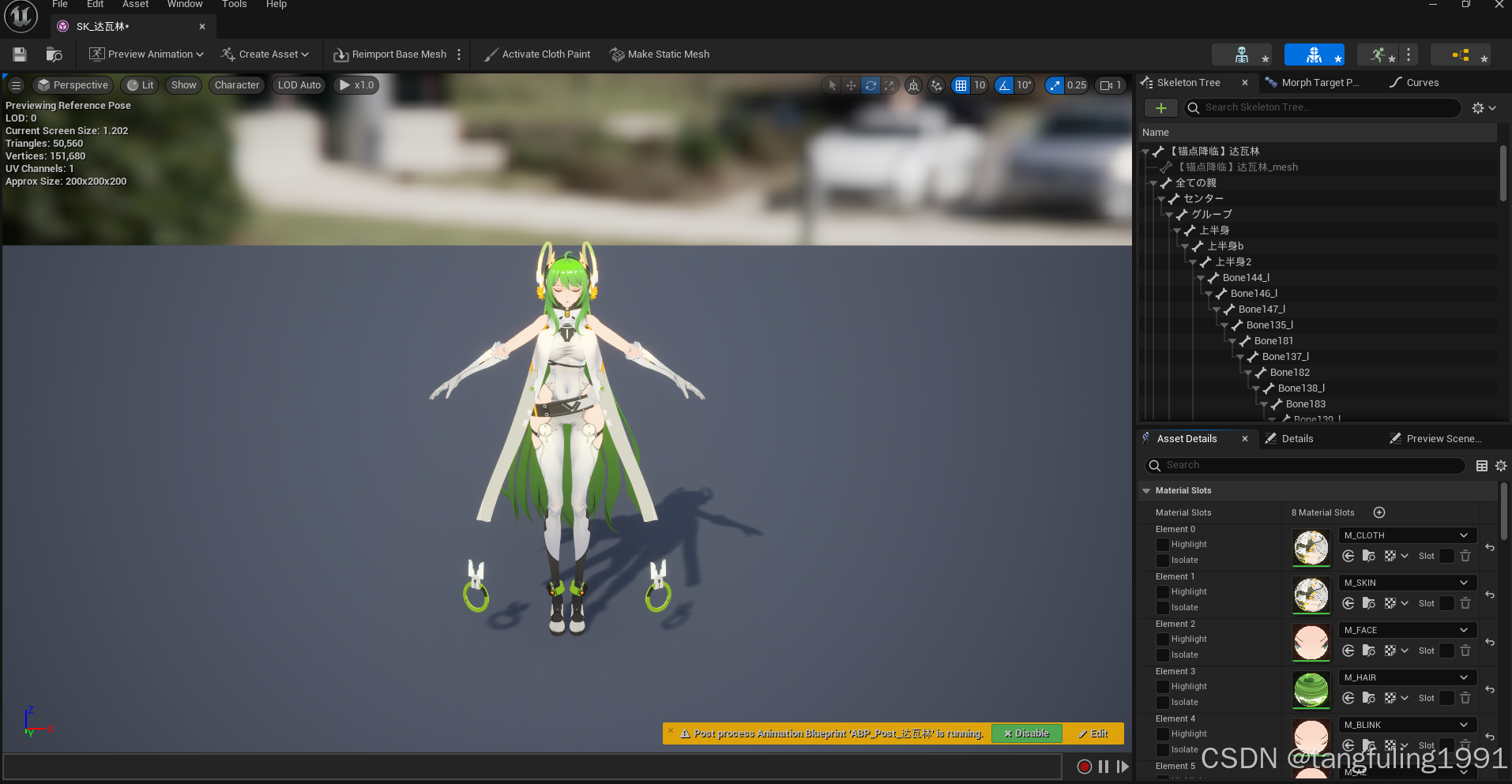1512x784 pixels.
Task: Save the current skeletal mesh asset
Action: click(x=20, y=54)
